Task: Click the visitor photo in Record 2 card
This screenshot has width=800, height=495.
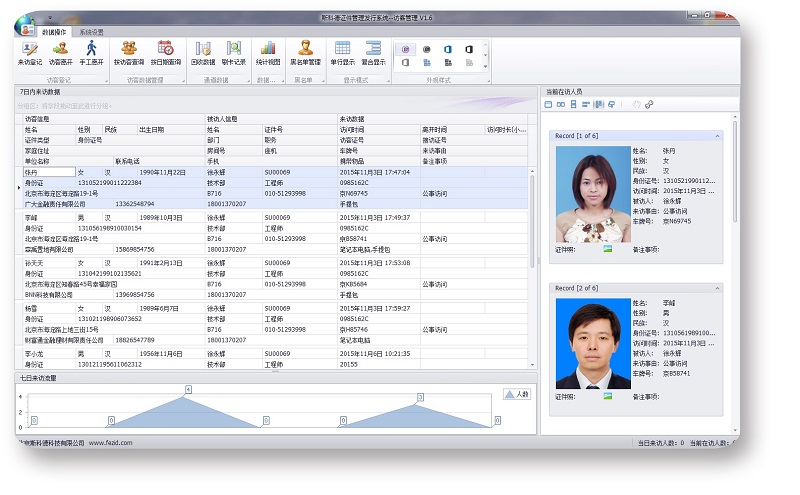Action: point(593,344)
